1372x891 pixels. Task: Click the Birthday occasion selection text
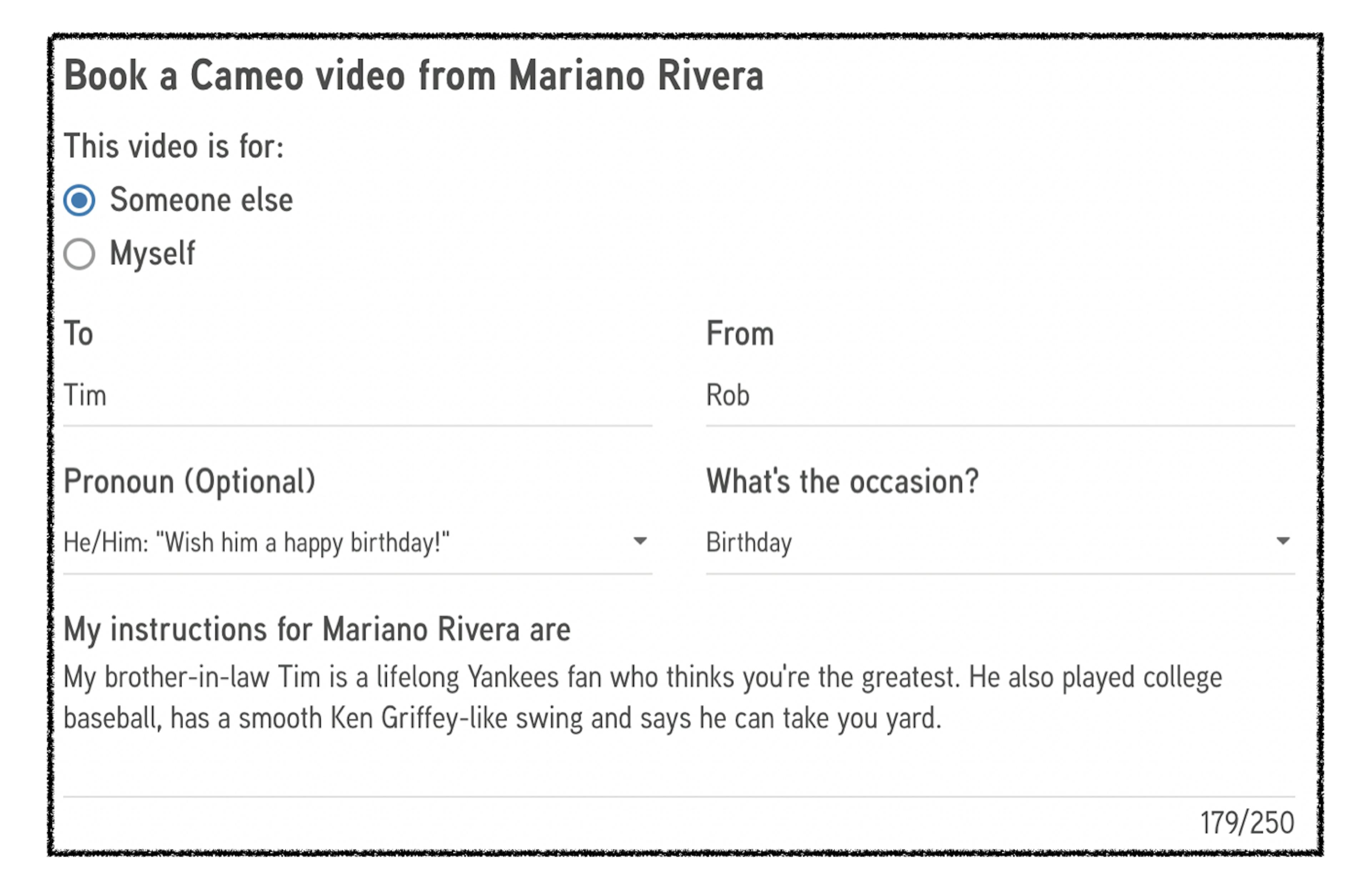(x=749, y=543)
